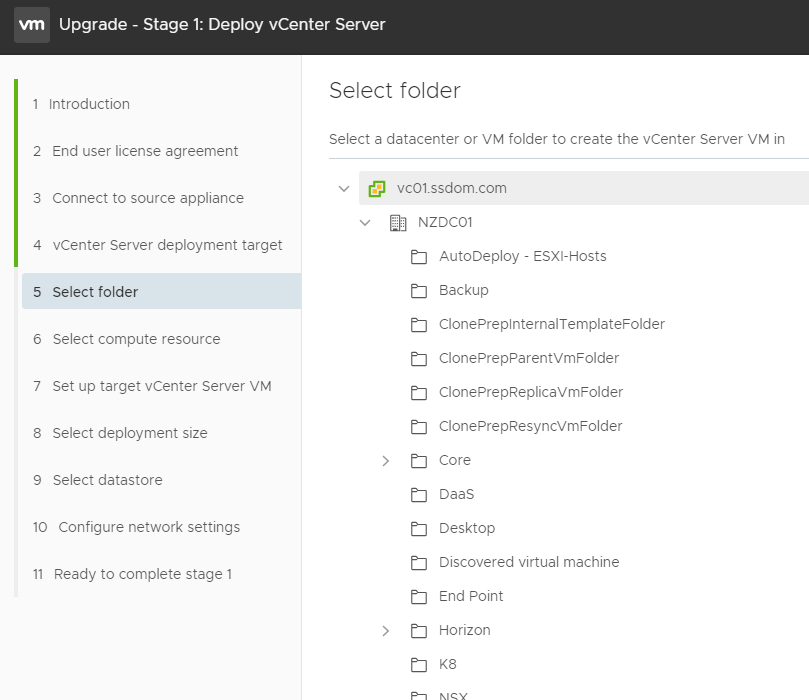Go to step 1 Introduction
The width and height of the screenshot is (809, 700).
(82, 104)
